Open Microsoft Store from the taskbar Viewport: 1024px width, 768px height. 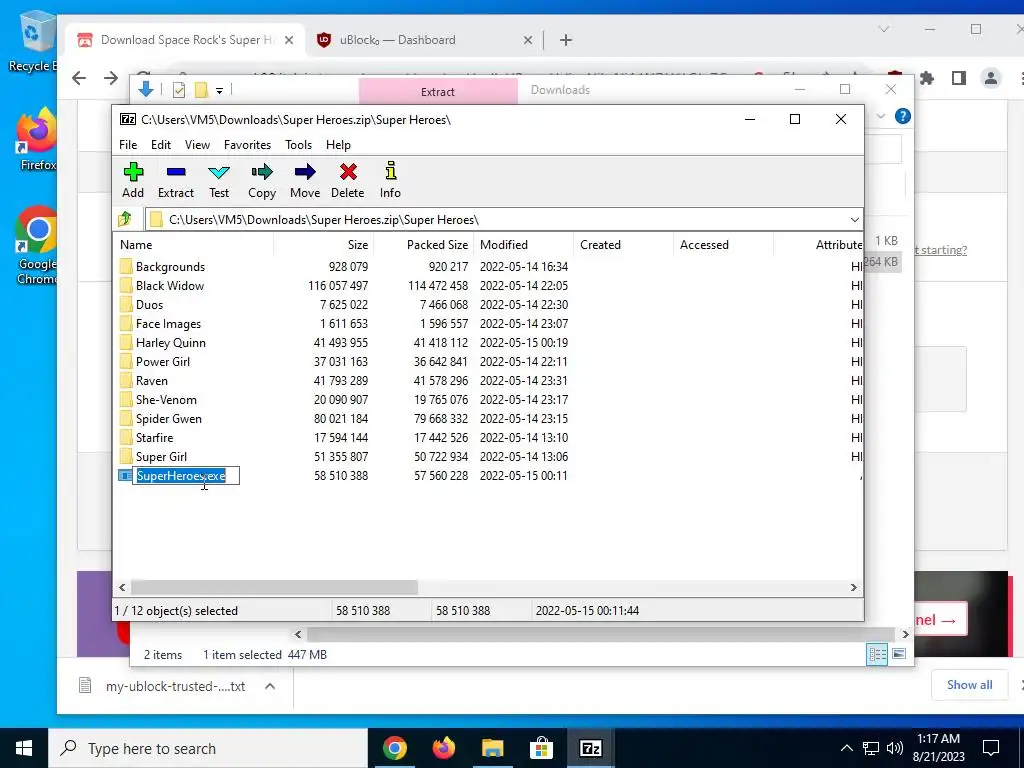coord(541,748)
